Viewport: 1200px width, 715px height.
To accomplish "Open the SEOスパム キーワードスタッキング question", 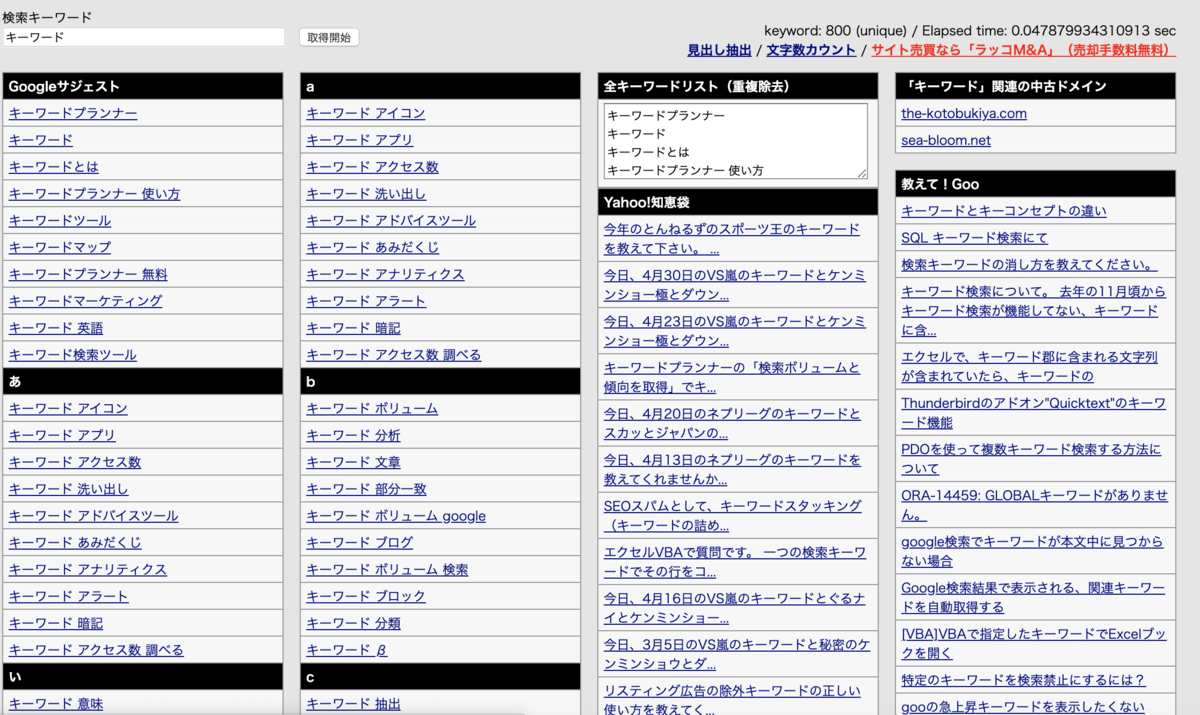I will tap(732, 515).
